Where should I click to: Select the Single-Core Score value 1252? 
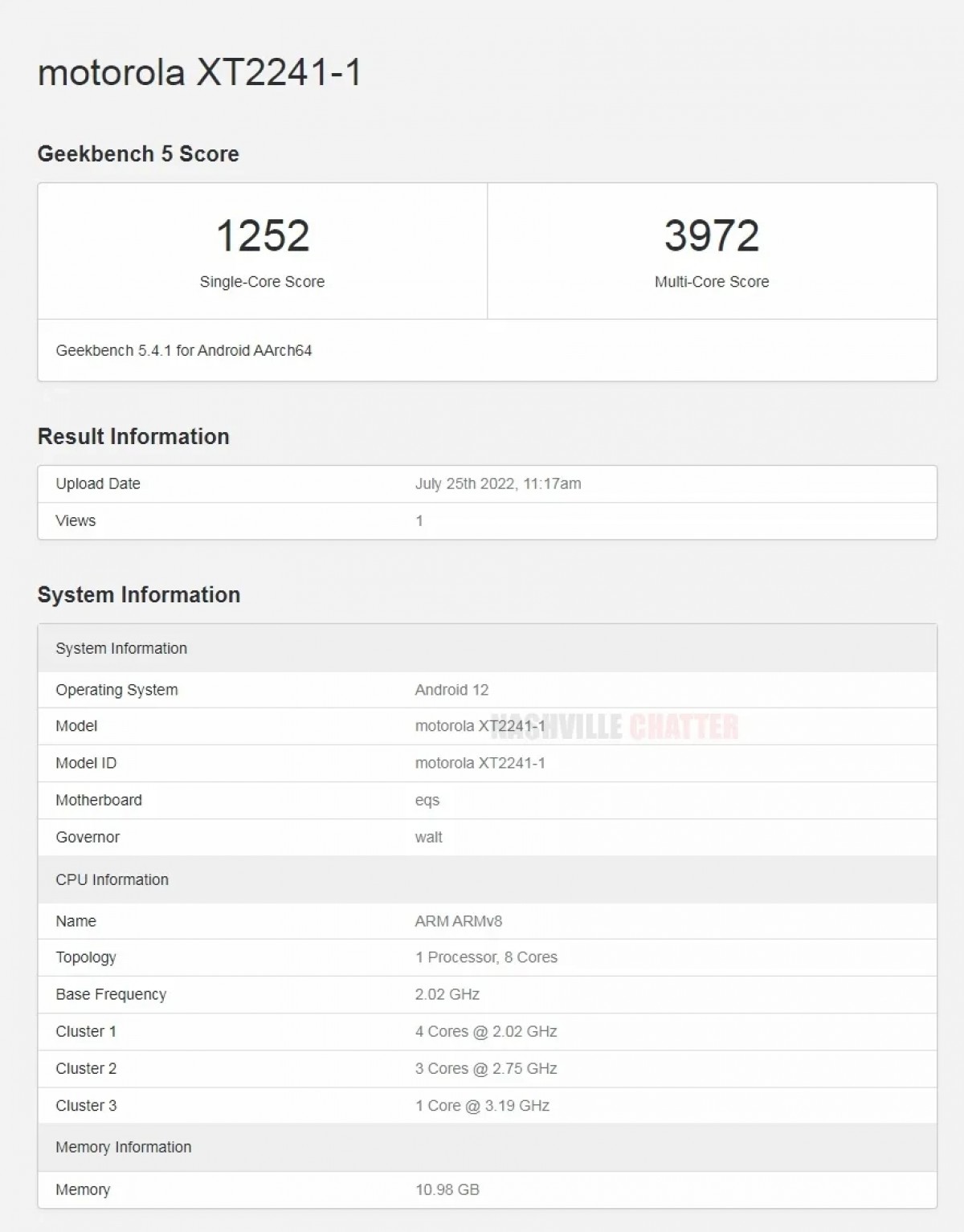(x=263, y=235)
